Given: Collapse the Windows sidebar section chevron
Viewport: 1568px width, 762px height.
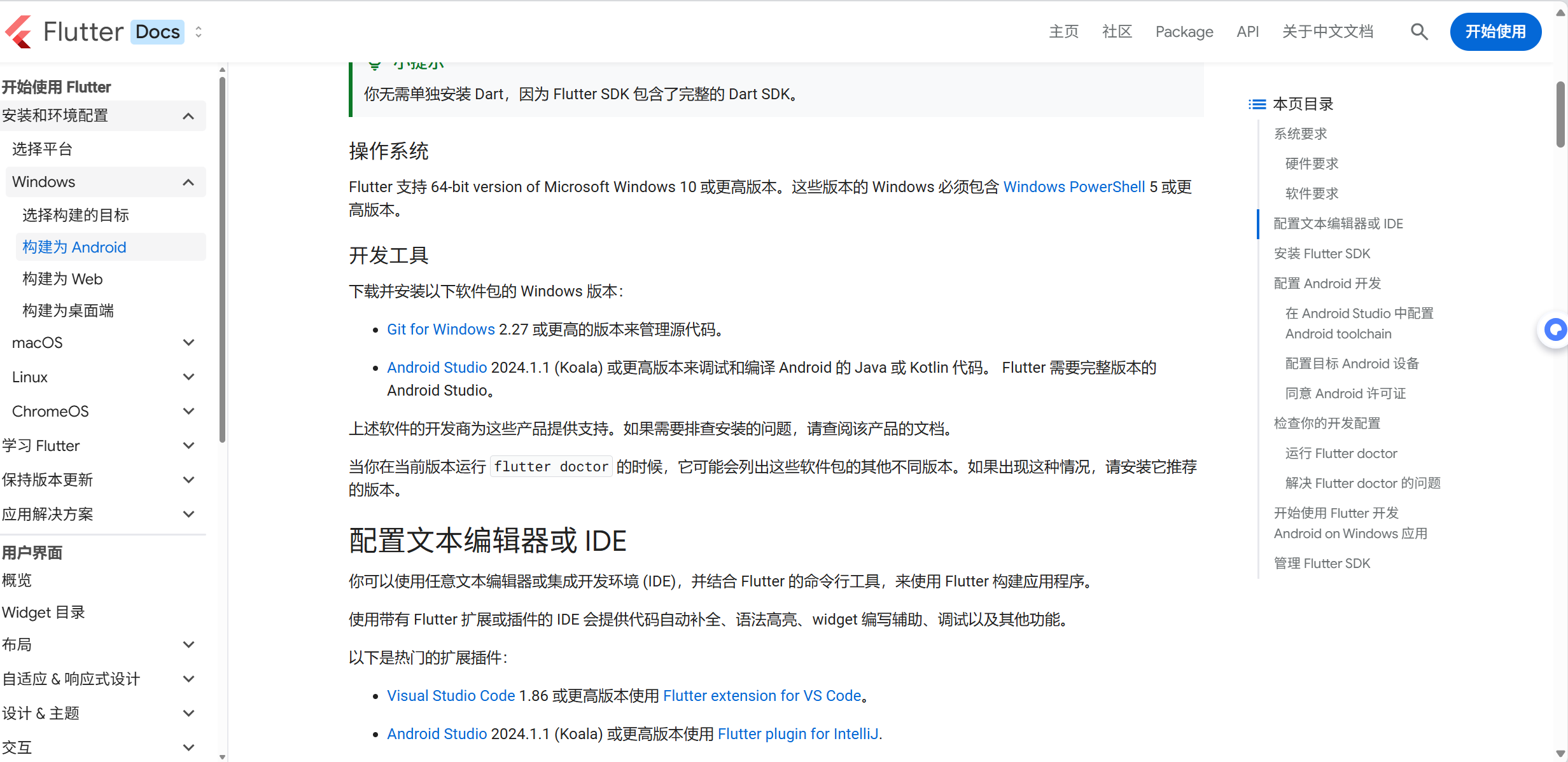Looking at the screenshot, I should coord(188,183).
